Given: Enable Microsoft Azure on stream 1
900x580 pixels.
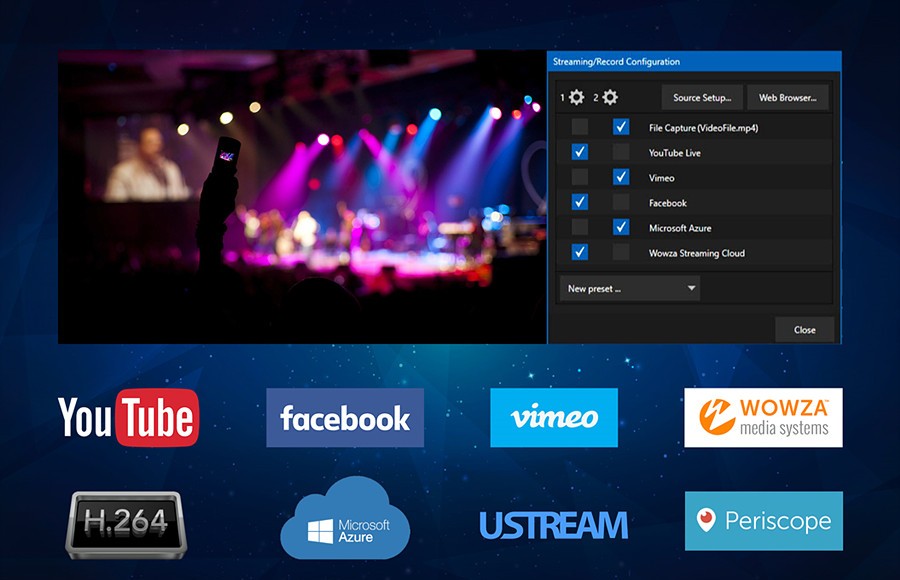Looking at the screenshot, I should pos(580,227).
